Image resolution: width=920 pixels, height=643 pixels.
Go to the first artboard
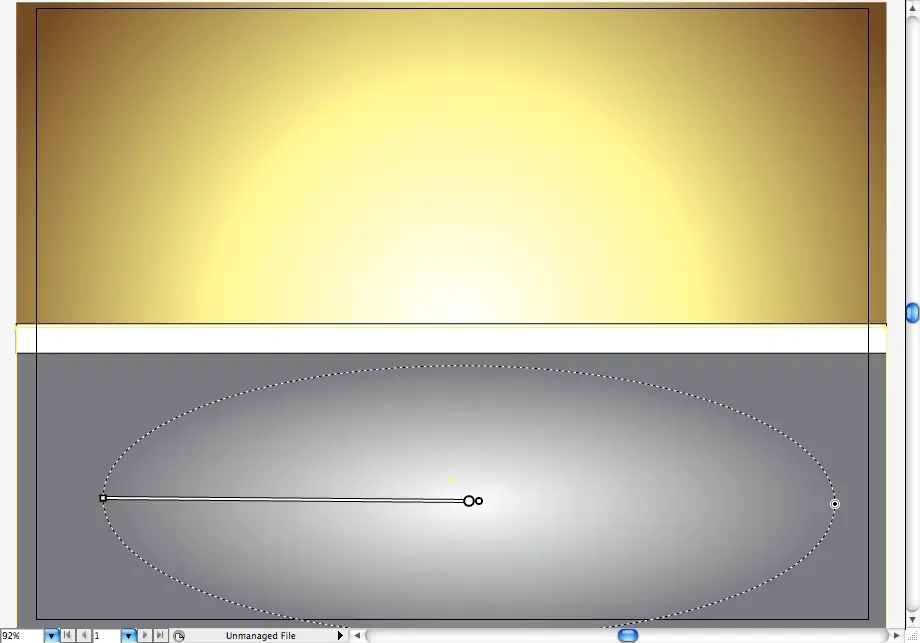pyautogui.click(x=67, y=635)
